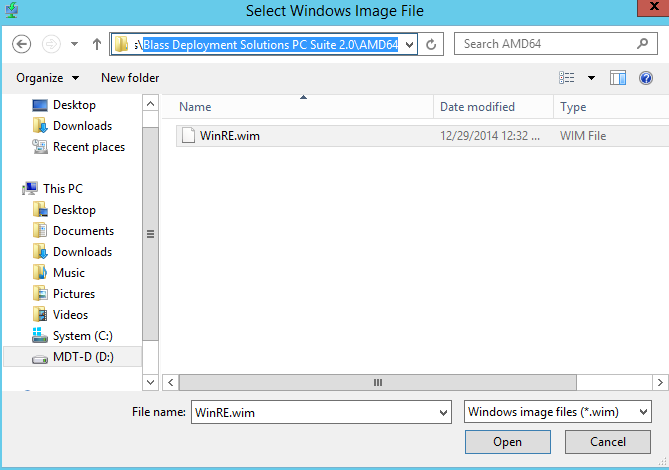
Task: Change the view with the view icon
Action: click(567, 78)
